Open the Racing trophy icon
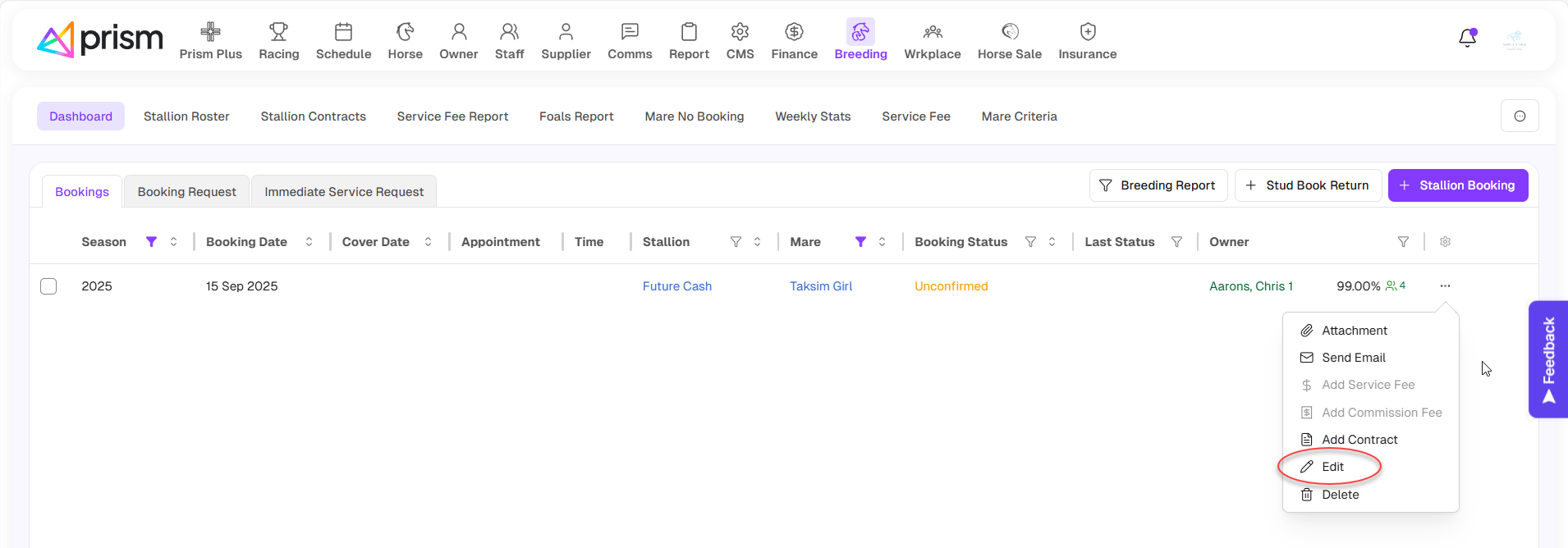This screenshot has height=548, width=1568. click(278, 32)
